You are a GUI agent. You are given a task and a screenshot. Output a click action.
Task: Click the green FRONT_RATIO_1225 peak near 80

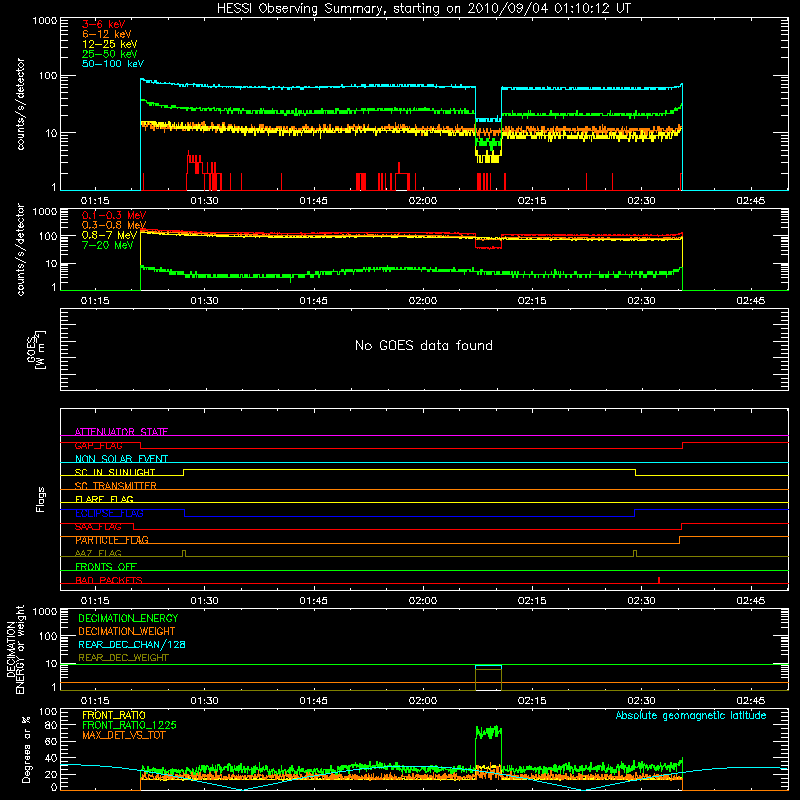tap(488, 732)
